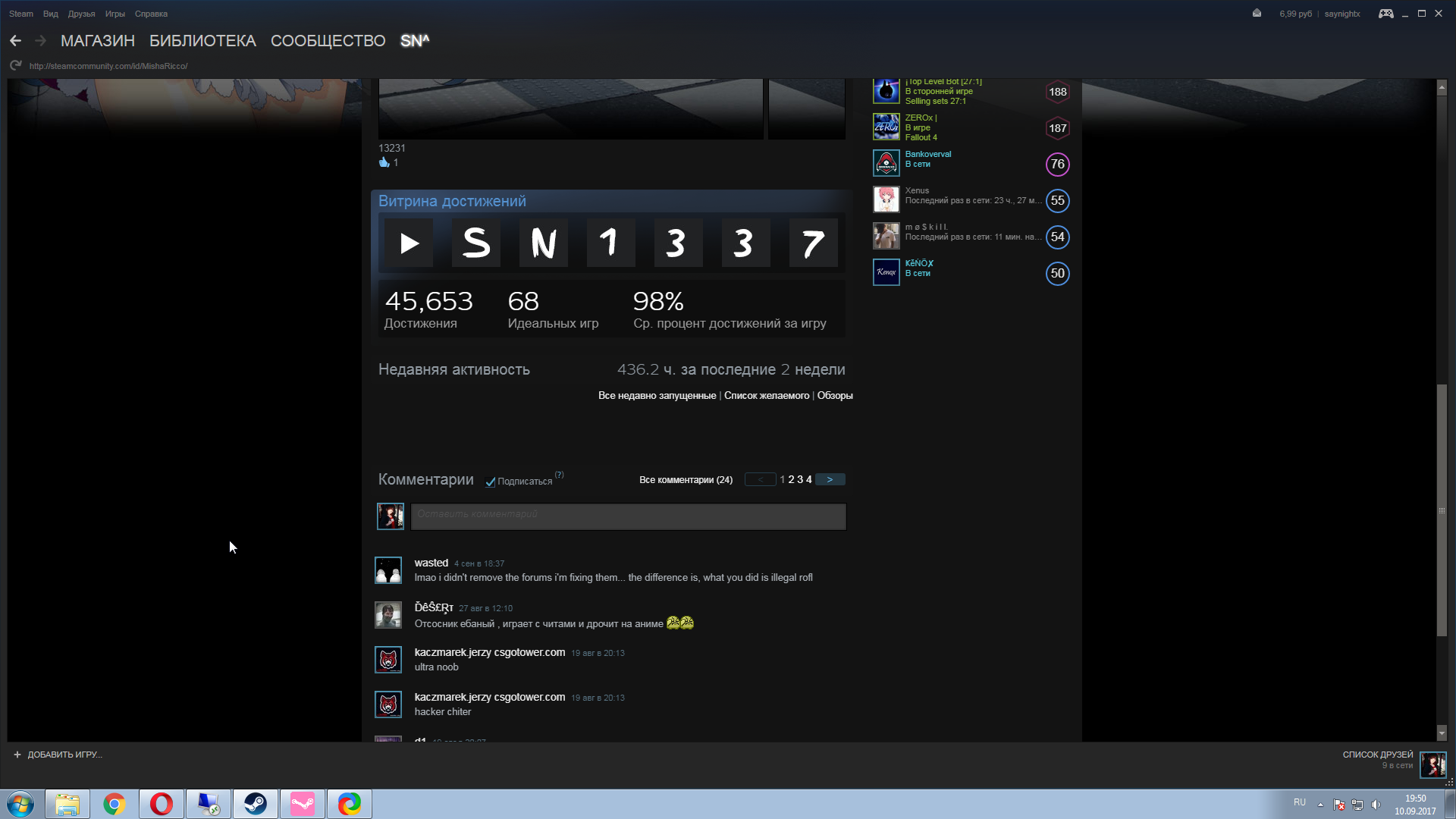Viewport: 1456px width, 819px height.
Task: Click the level 188 badge
Action: pyautogui.click(x=1058, y=92)
